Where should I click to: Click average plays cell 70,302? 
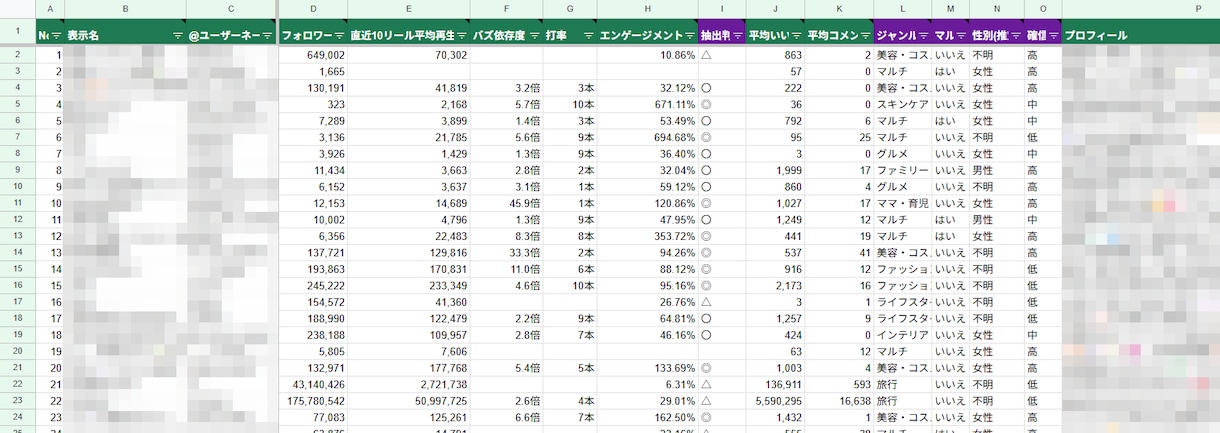[x=409, y=55]
